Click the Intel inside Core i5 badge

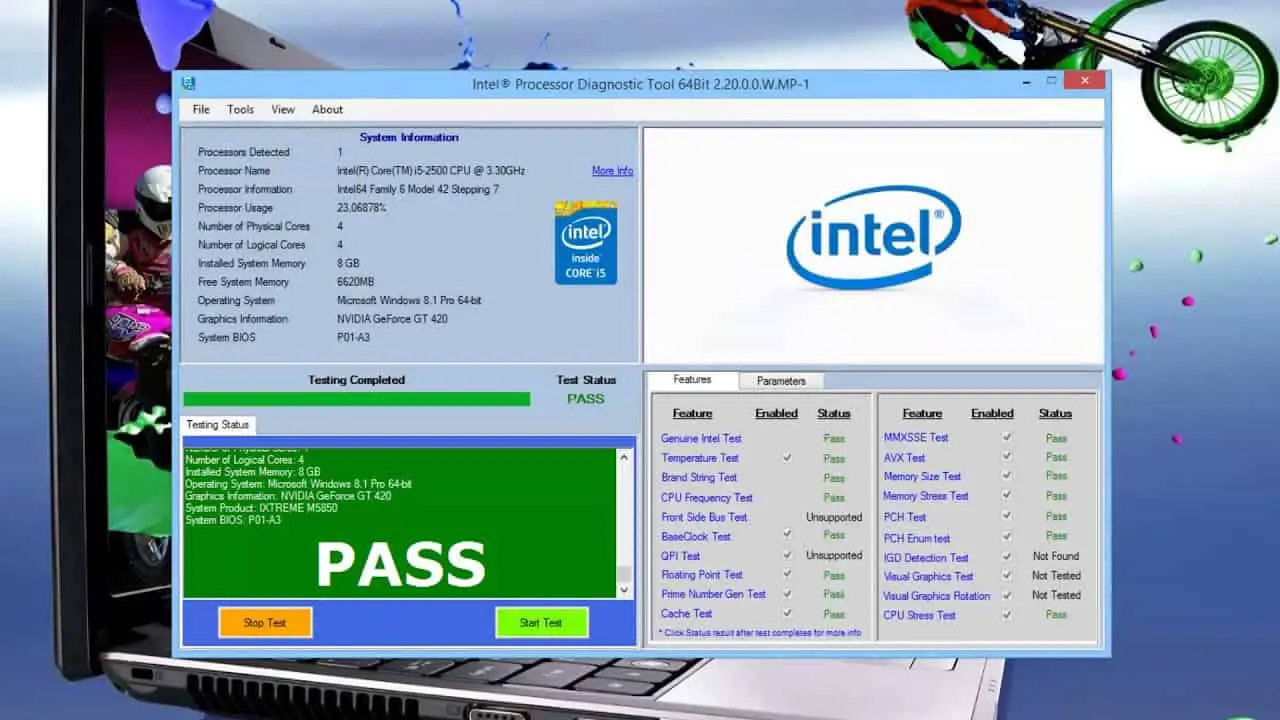click(x=586, y=243)
